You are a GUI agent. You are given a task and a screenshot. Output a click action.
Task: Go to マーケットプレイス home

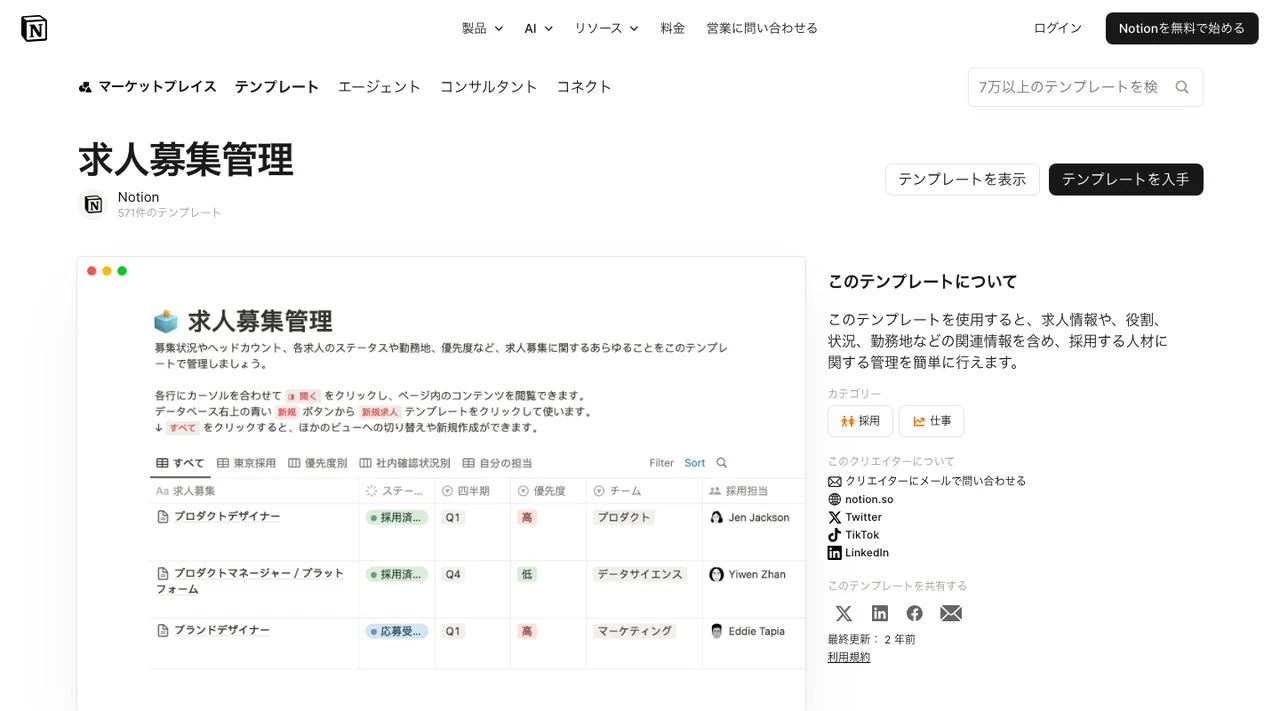click(x=147, y=87)
